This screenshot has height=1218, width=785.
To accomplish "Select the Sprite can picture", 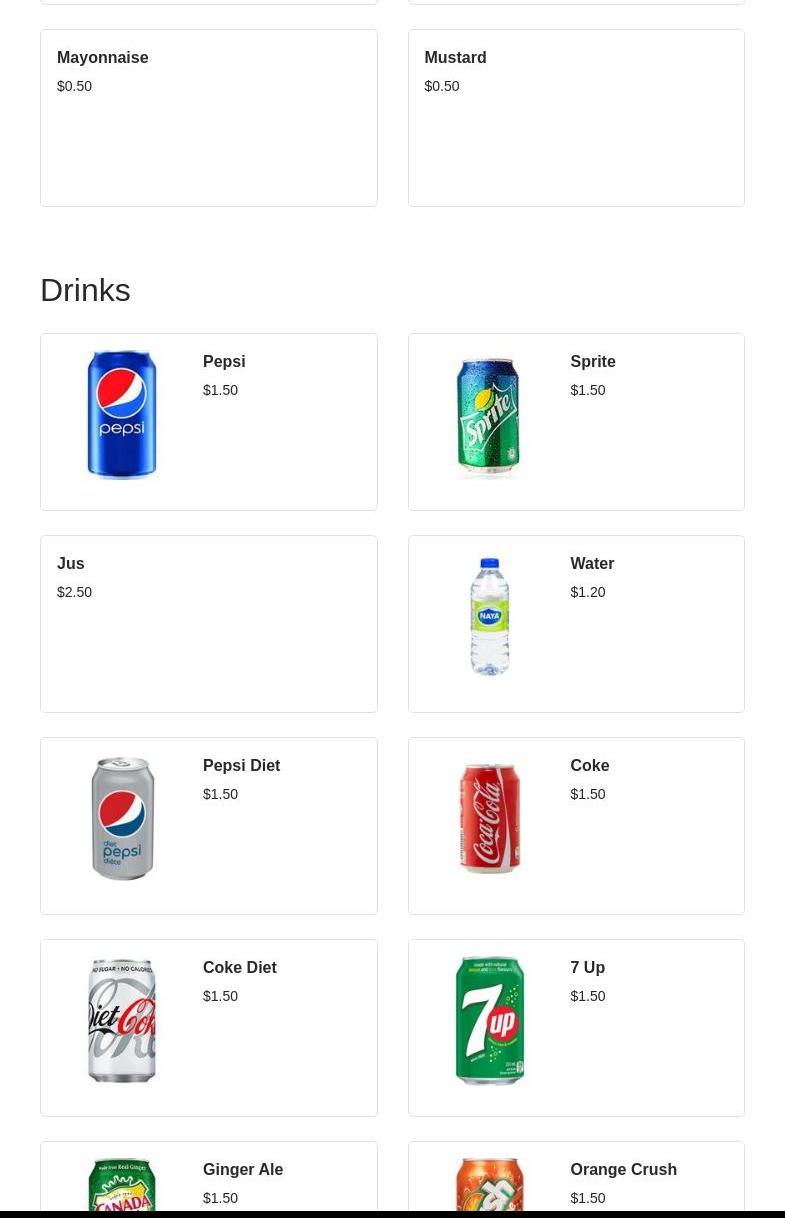I will (489, 417).
